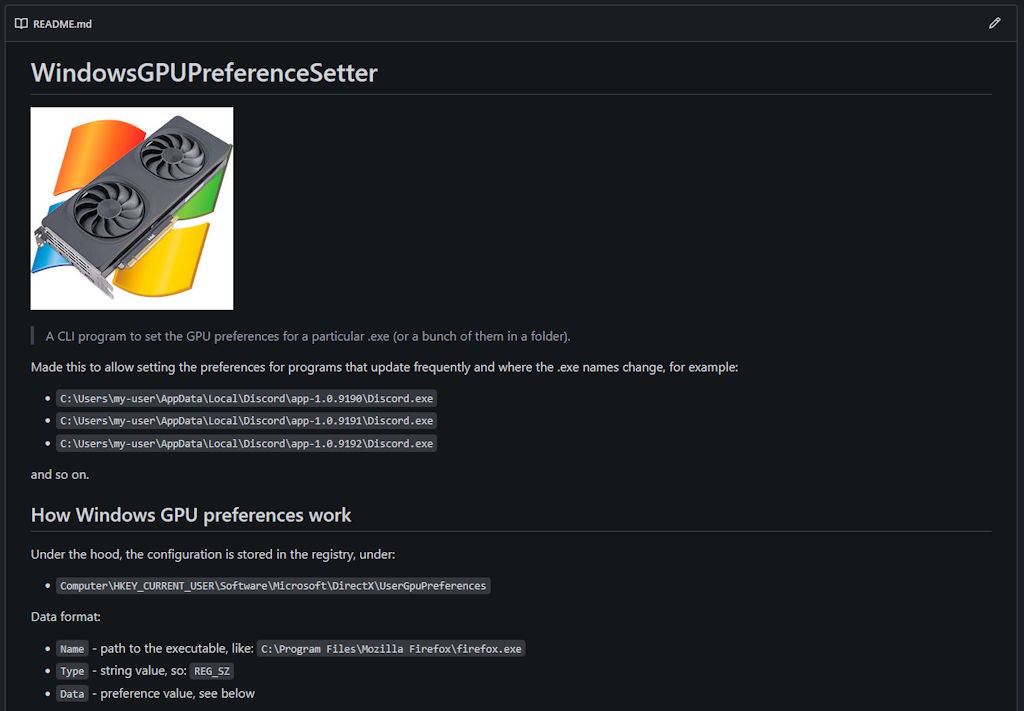Click the firefox.exe path code

tap(391, 648)
